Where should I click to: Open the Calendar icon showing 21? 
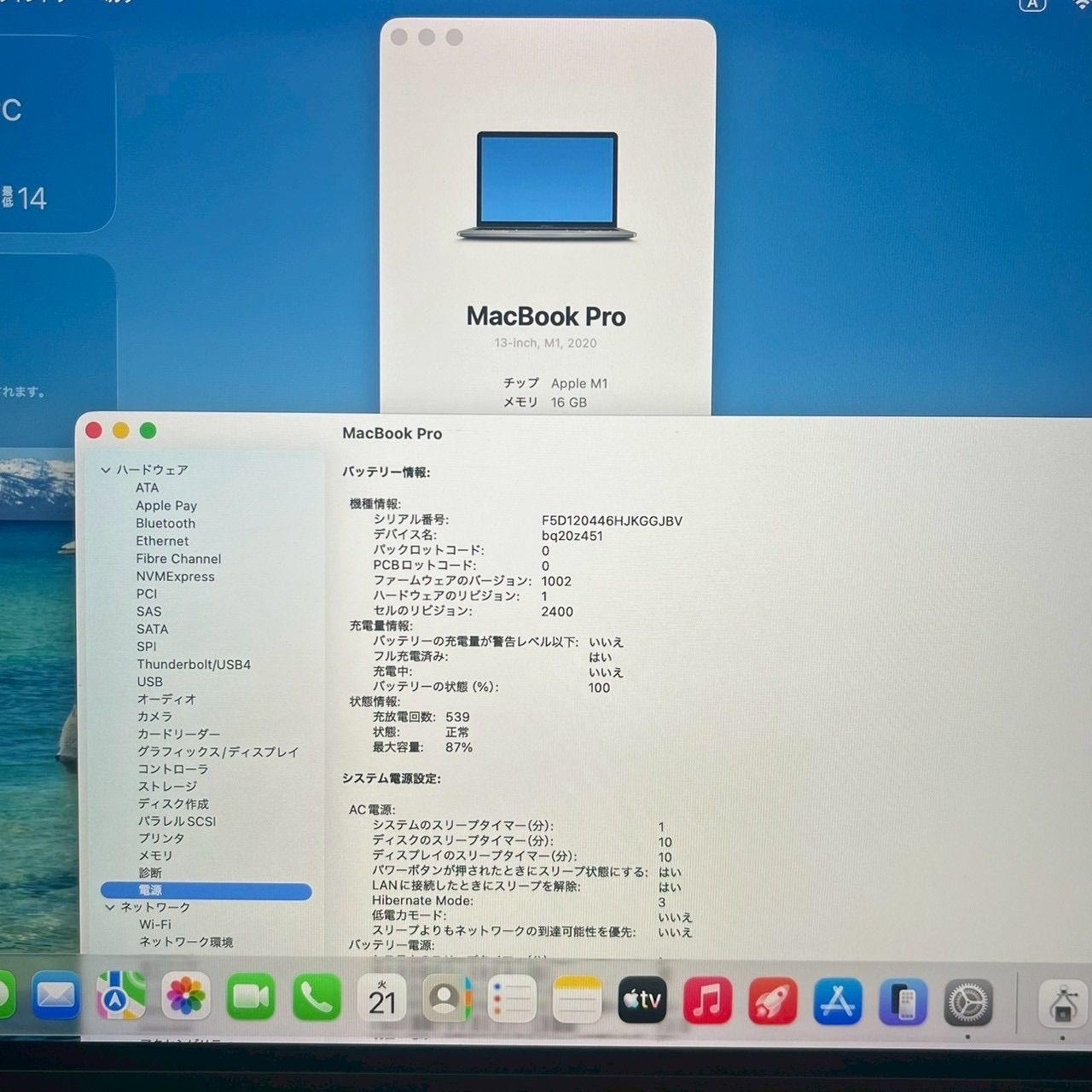(381, 998)
